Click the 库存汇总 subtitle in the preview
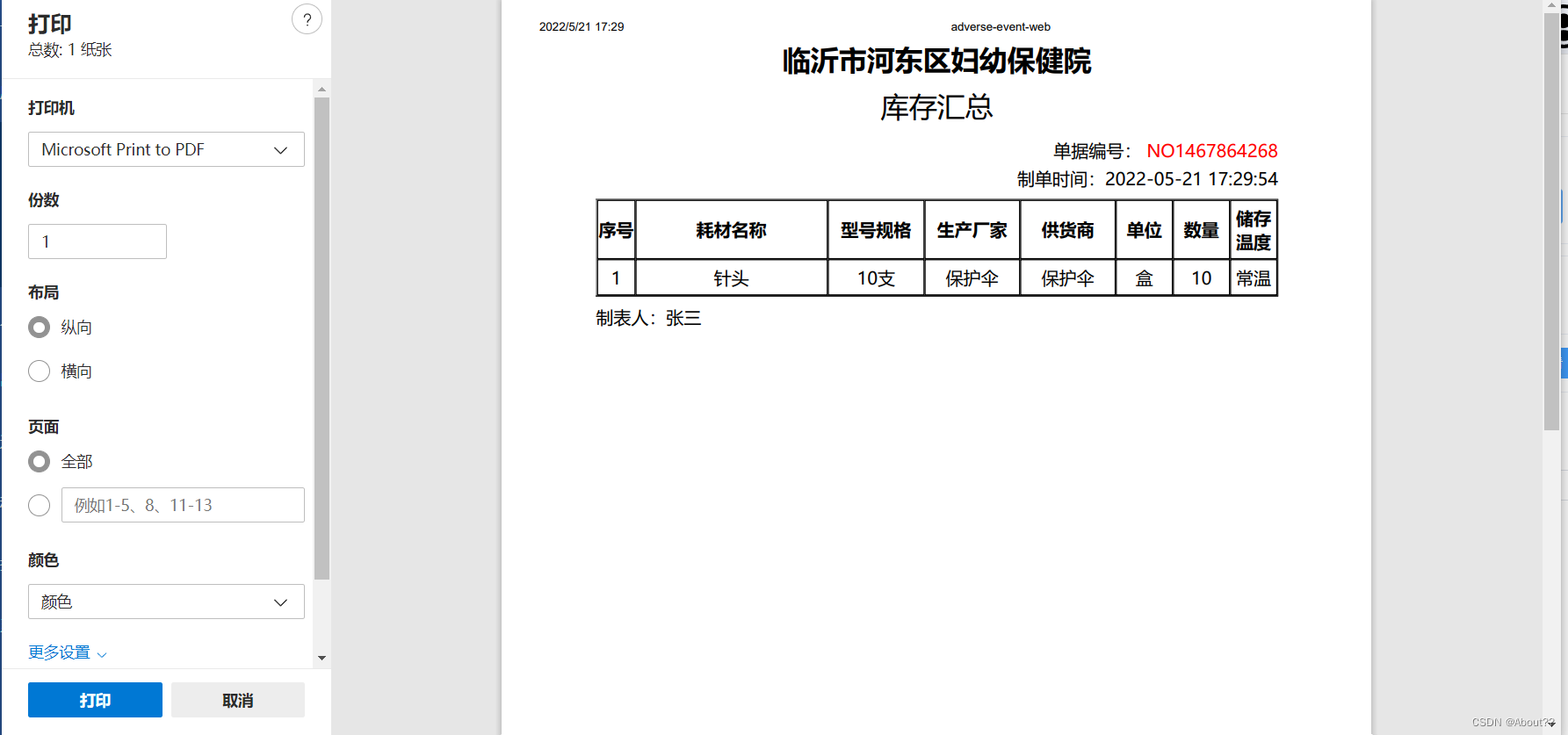Screen dimensions: 1568x735 [x=936, y=107]
